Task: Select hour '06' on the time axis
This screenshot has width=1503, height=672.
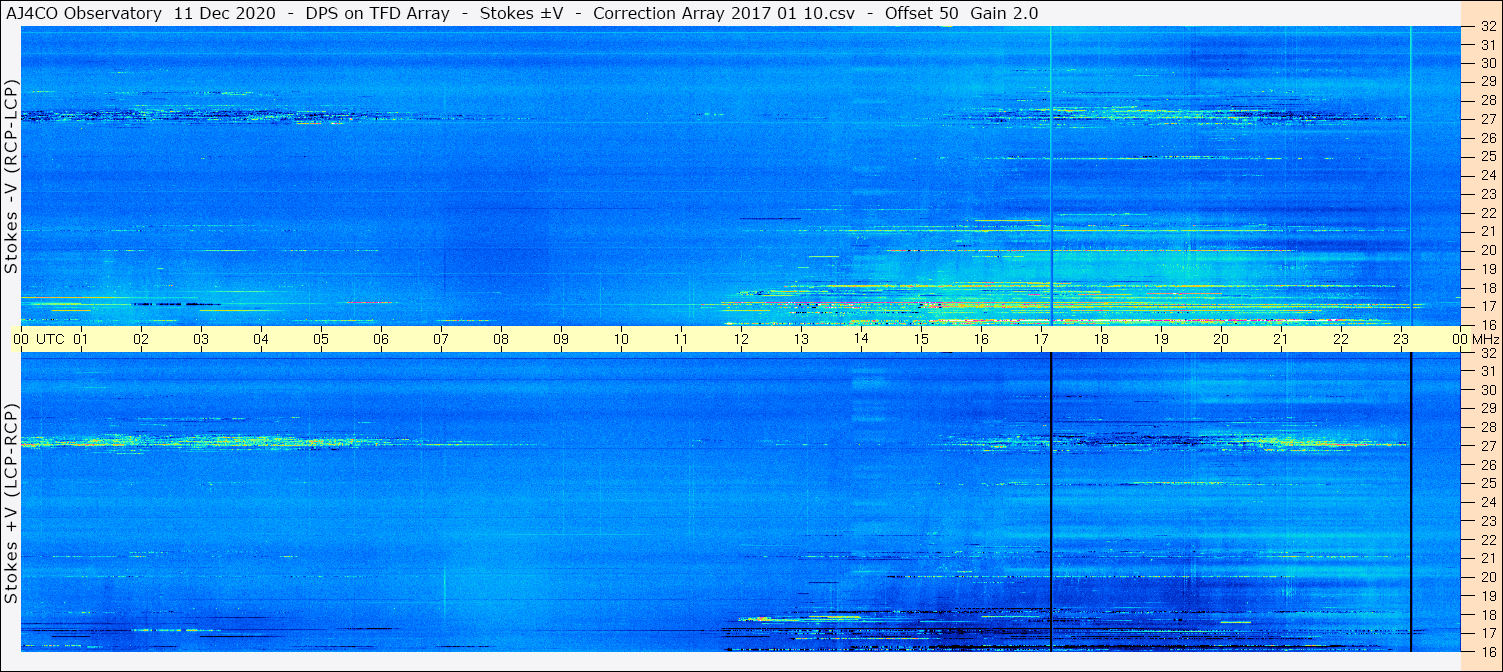Action: [381, 339]
